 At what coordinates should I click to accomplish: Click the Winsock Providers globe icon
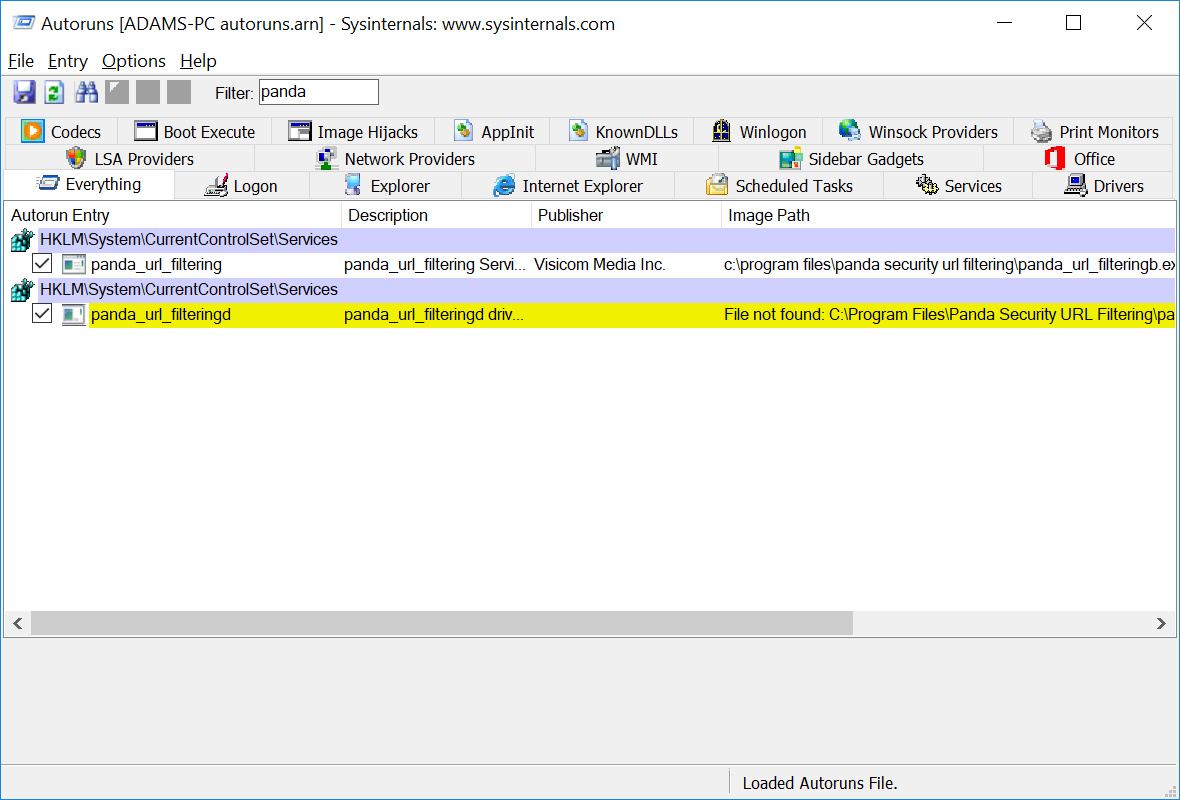click(x=850, y=130)
